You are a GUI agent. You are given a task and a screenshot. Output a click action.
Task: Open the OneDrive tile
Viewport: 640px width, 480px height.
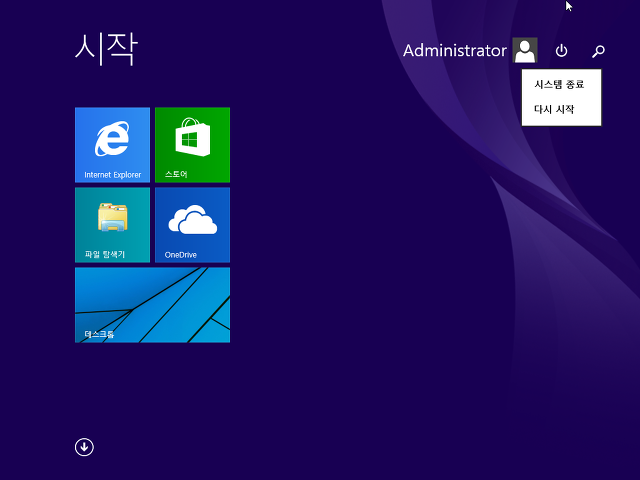[x=192, y=224]
